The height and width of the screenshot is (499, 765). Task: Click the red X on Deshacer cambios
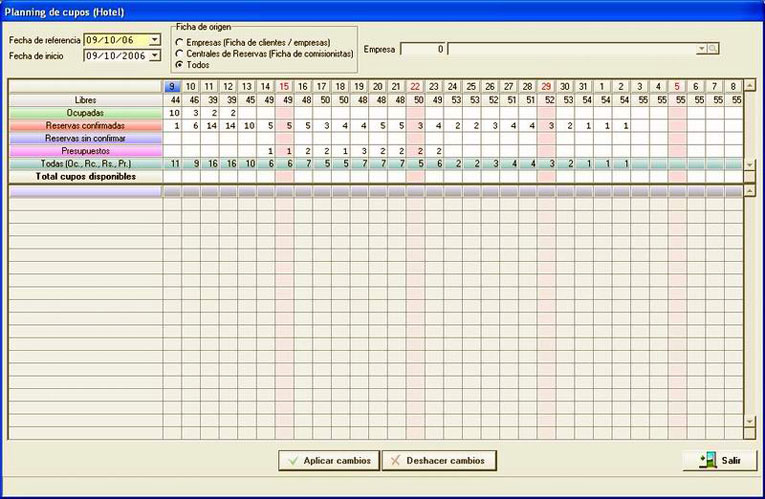coord(396,460)
